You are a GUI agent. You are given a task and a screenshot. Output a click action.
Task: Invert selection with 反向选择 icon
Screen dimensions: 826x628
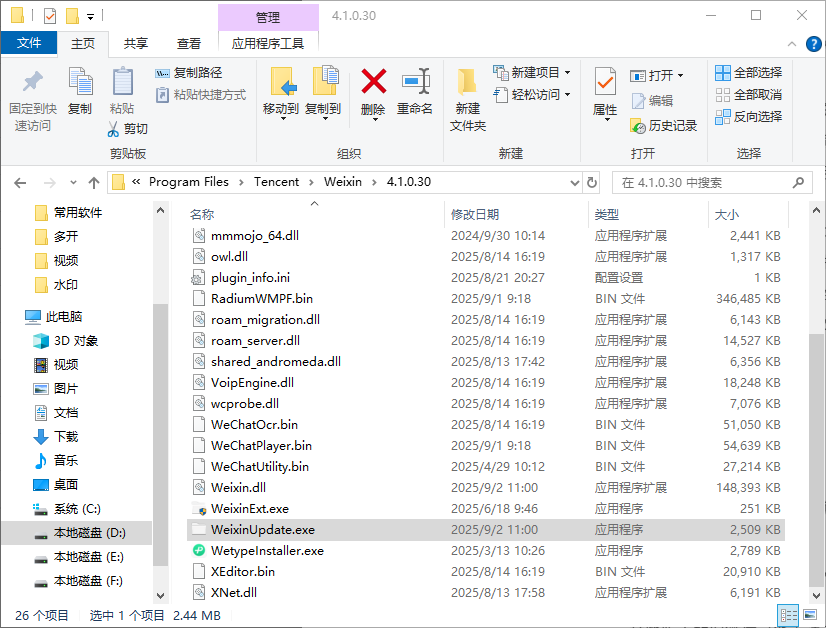[747, 117]
